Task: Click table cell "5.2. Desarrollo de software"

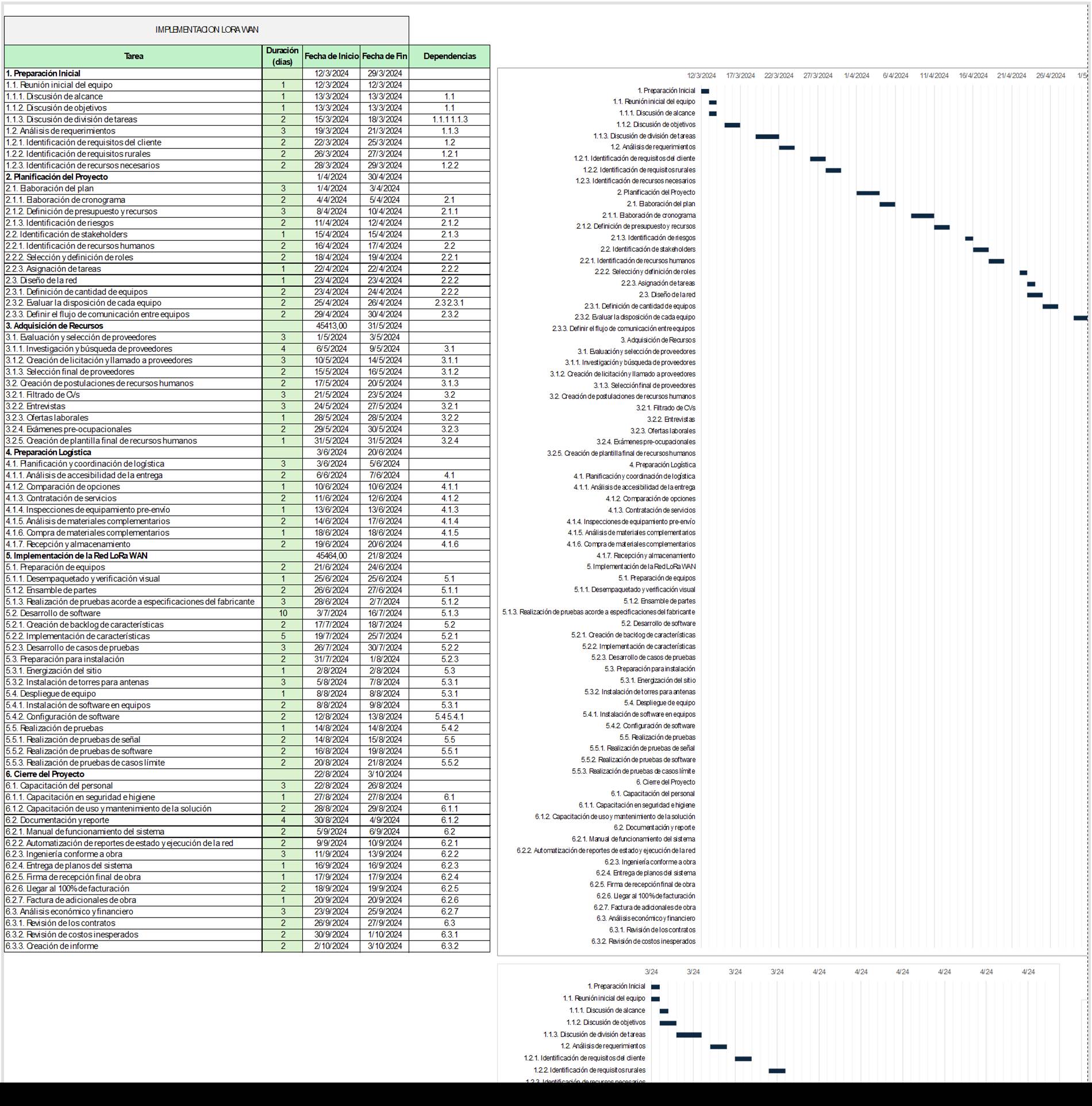Action: click(133, 613)
